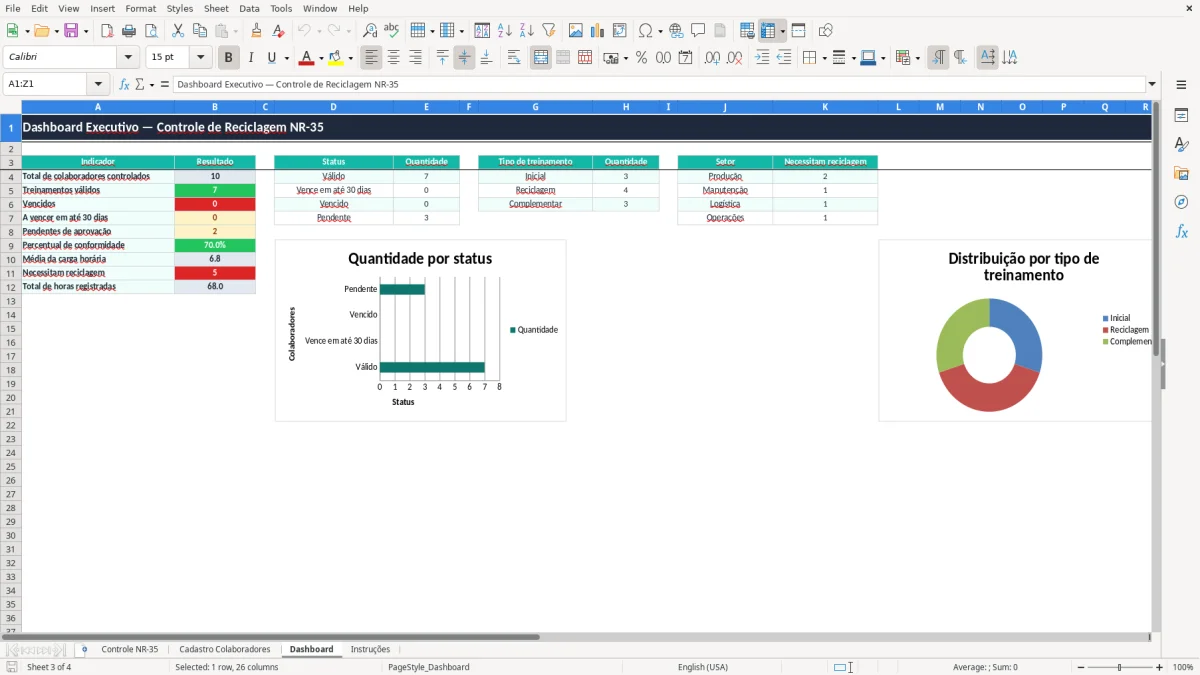Click the Clone Formatting paintbrush icon
Viewport: 1200px width, 675px height.
pos(257,31)
